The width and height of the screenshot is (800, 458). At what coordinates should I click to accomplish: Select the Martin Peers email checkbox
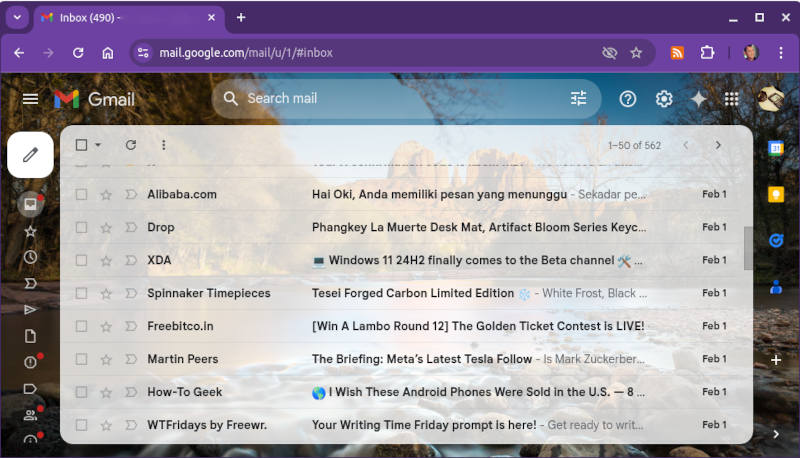pos(81,359)
